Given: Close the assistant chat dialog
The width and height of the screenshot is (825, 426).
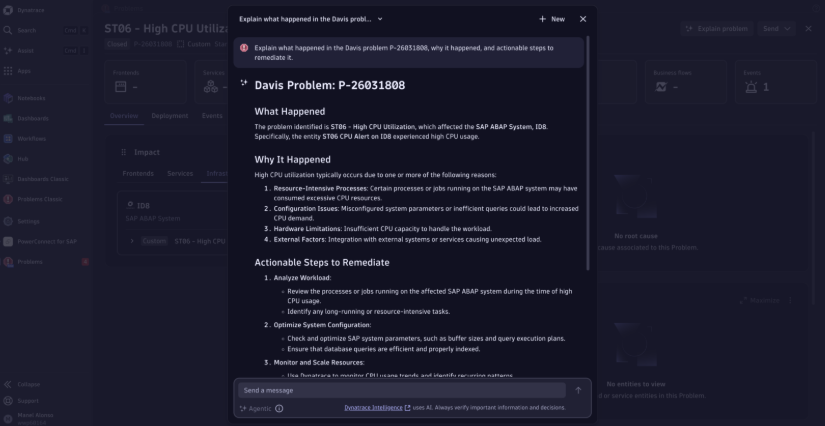Looking at the screenshot, I should pos(582,19).
